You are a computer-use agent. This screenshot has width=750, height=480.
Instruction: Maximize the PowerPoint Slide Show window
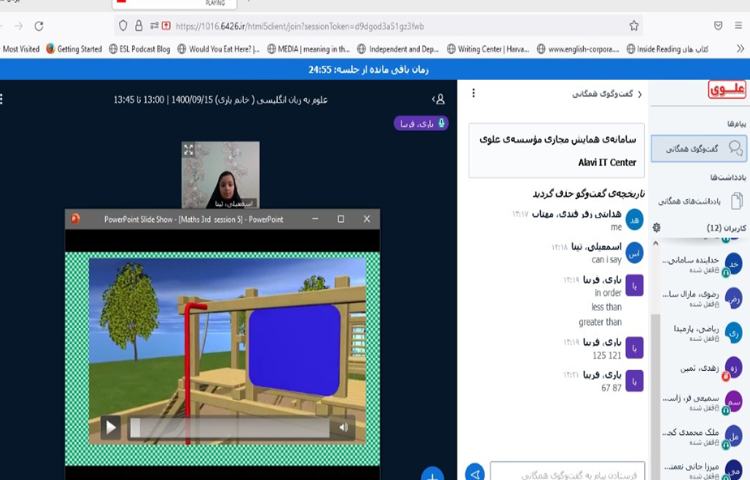pyautogui.click(x=341, y=219)
